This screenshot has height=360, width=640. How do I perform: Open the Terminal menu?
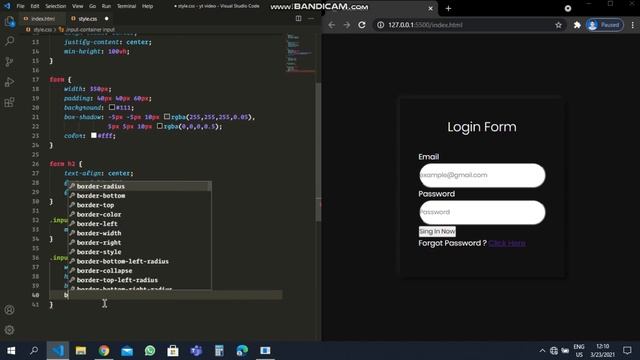pyautogui.click(x=127, y=6)
